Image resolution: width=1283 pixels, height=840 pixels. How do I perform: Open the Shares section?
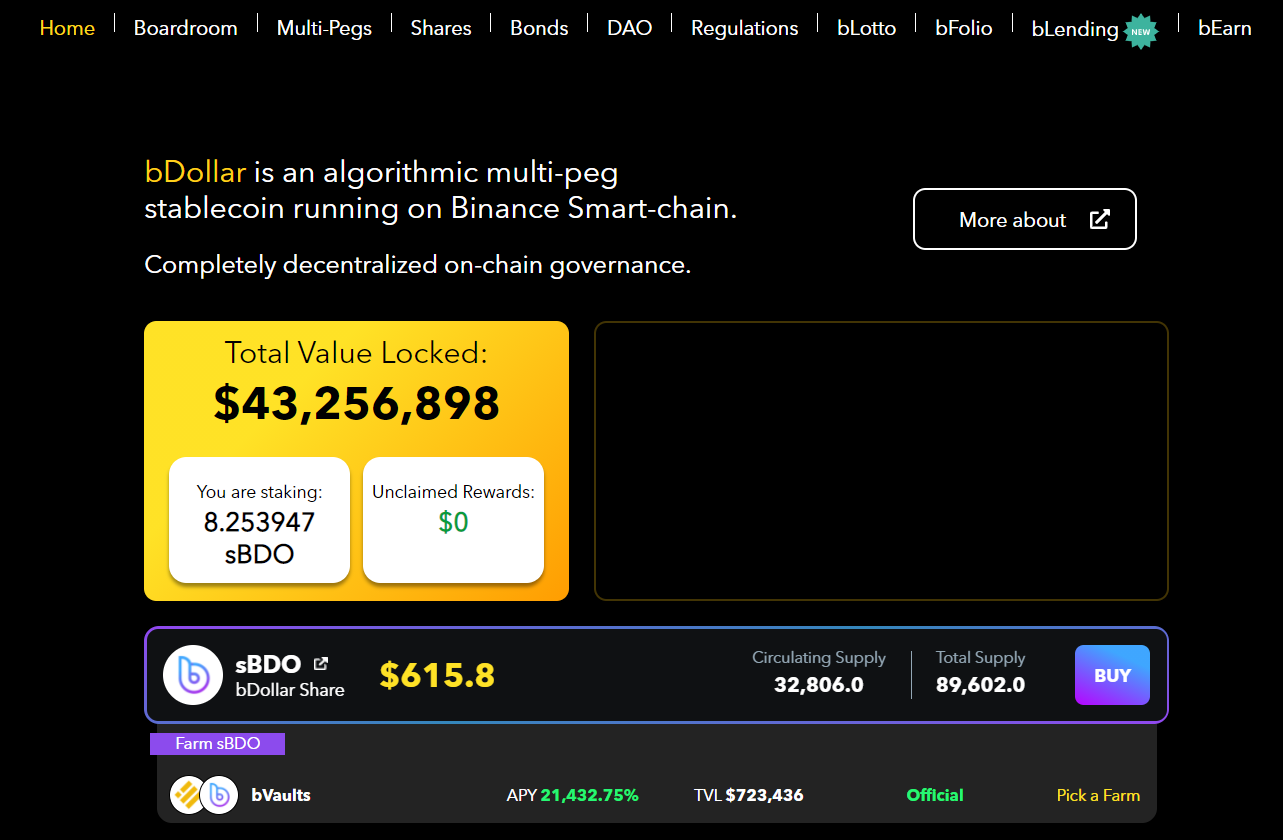(441, 28)
